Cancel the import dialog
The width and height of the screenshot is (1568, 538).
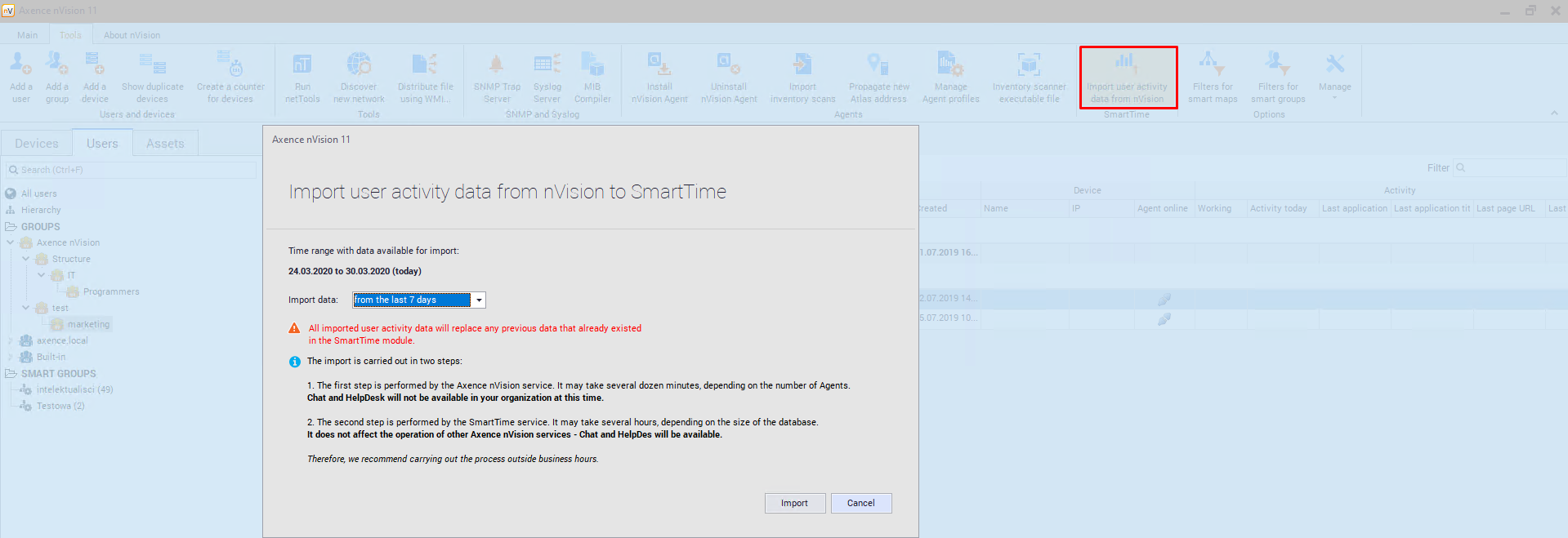click(x=860, y=503)
